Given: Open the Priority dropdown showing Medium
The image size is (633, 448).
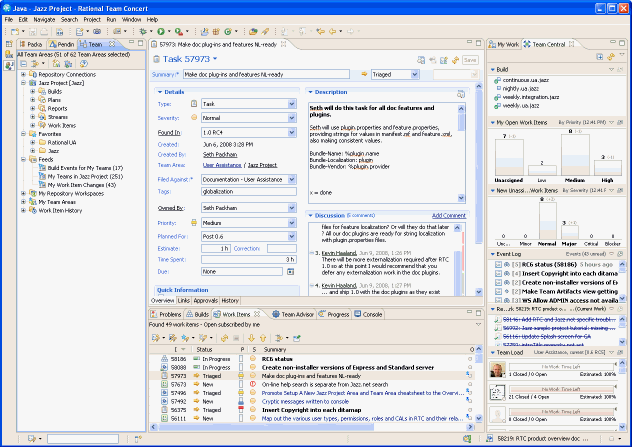Looking at the screenshot, I should 292,223.
